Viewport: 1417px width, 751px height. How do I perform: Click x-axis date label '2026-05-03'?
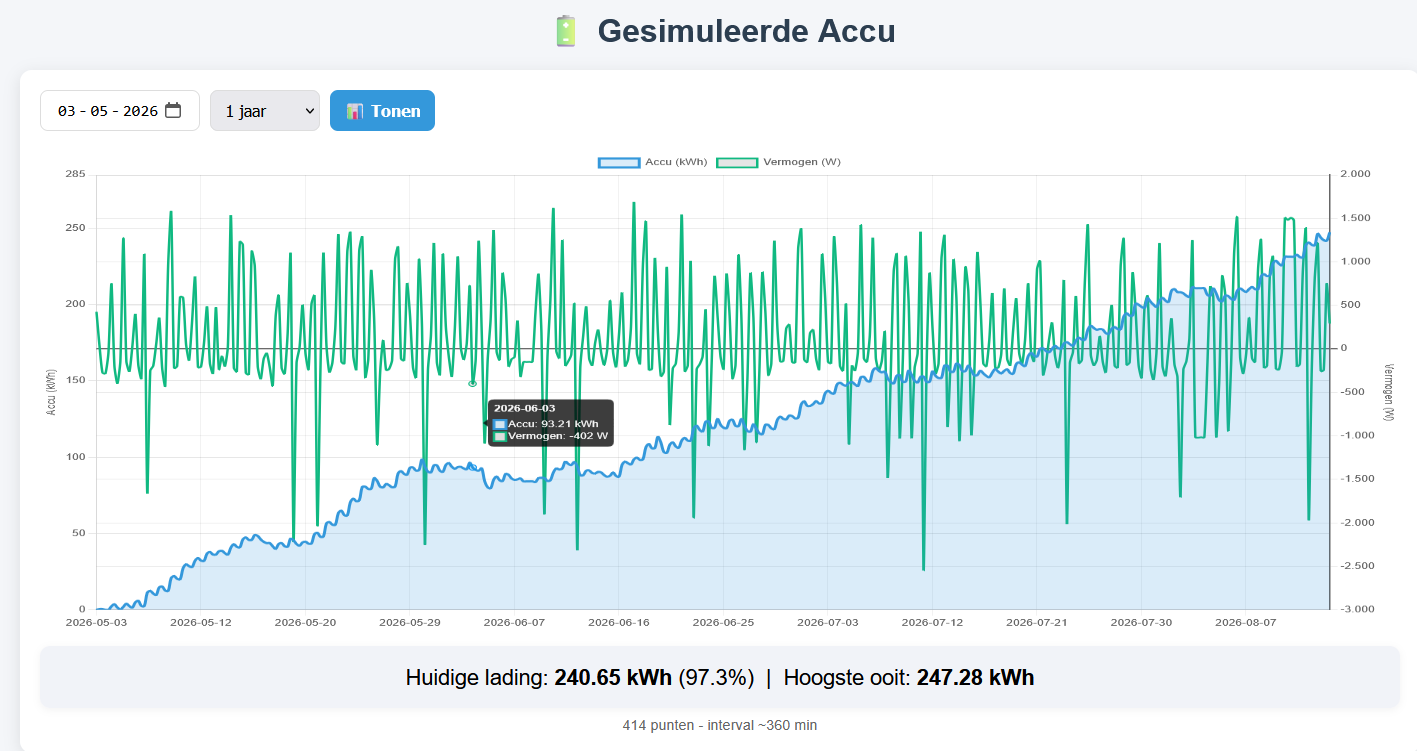click(97, 622)
